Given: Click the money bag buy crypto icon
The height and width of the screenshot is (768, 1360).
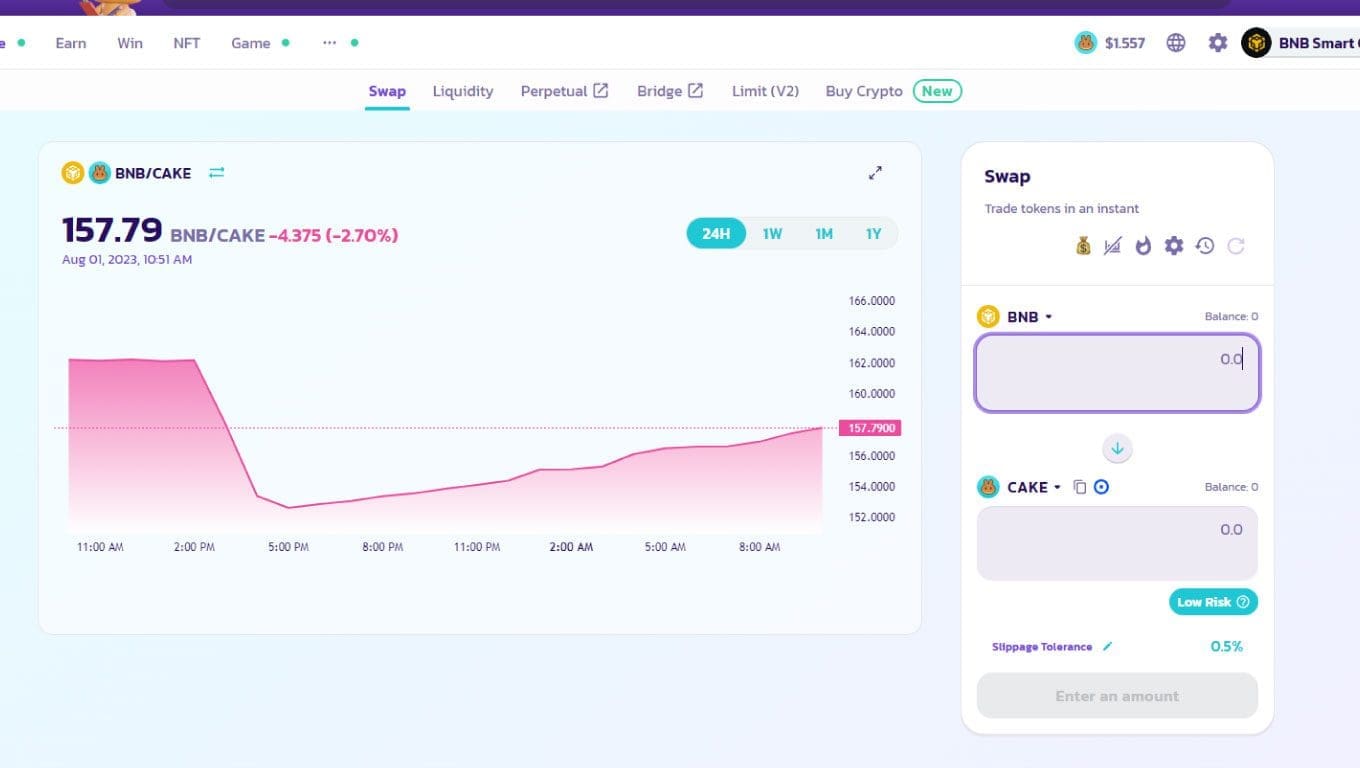Looking at the screenshot, I should [1083, 246].
